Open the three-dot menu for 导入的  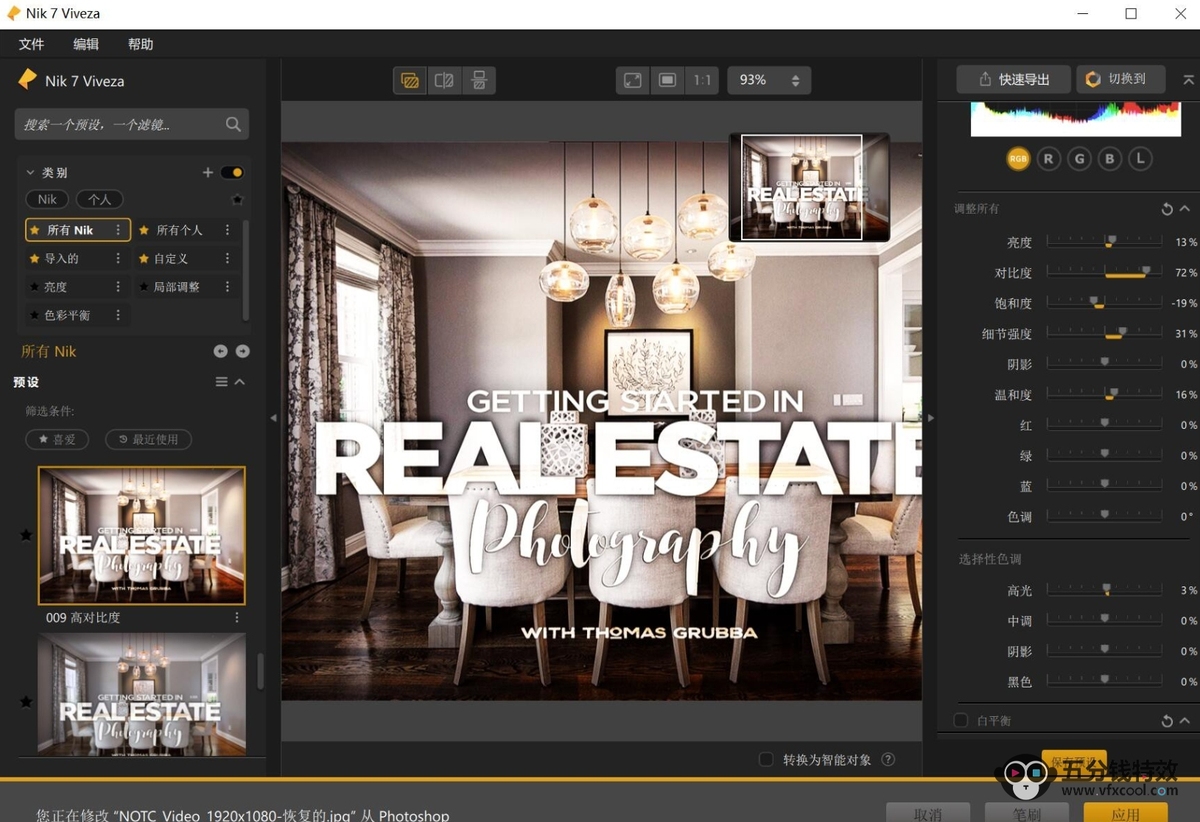[118, 258]
